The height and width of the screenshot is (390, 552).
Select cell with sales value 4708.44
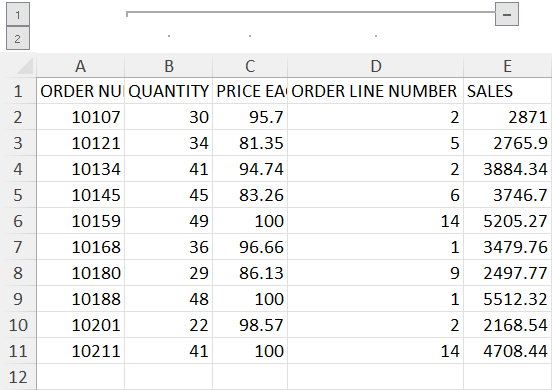point(508,351)
